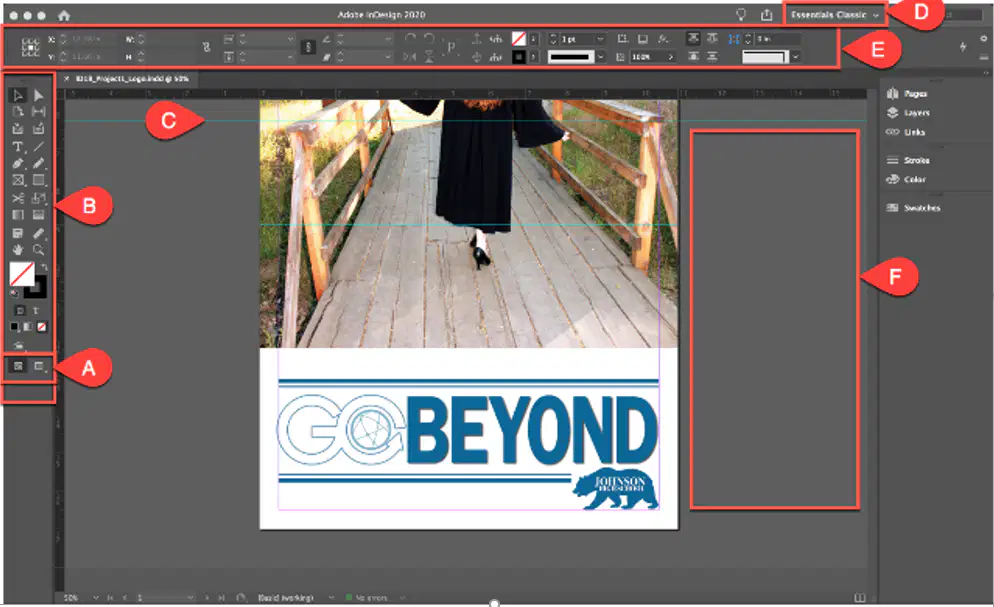The height and width of the screenshot is (607, 994).
Task: Select the Zoom magnifier tool
Action: coord(39,250)
